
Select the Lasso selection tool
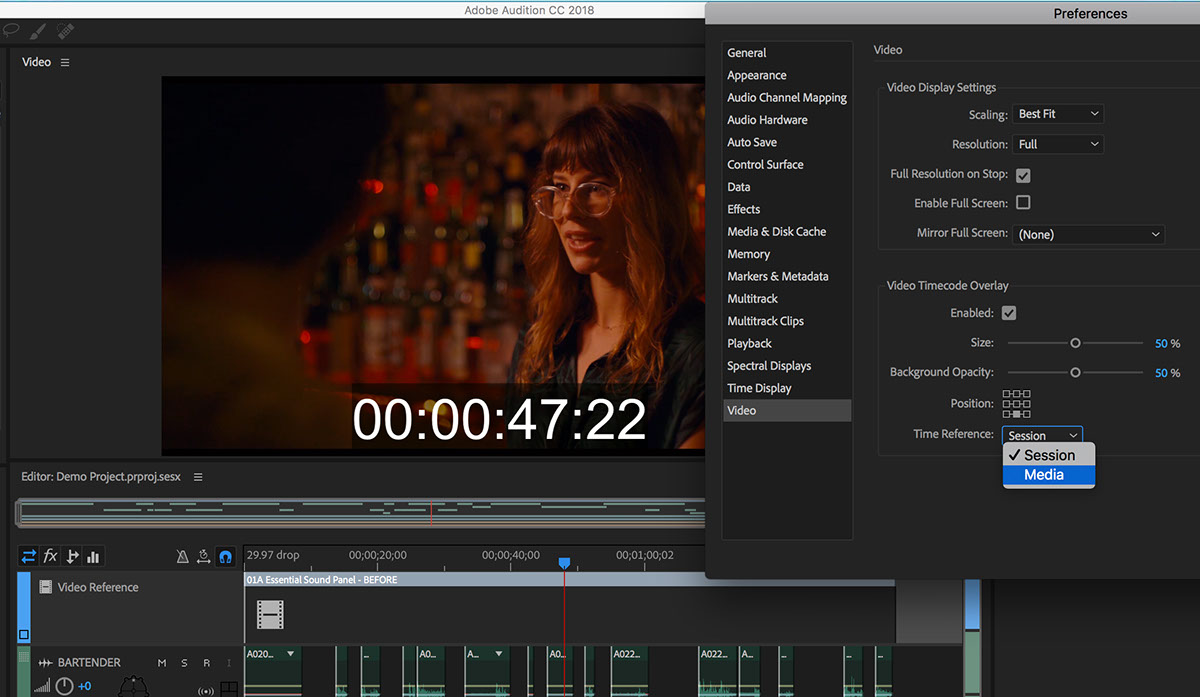tap(11, 31)
